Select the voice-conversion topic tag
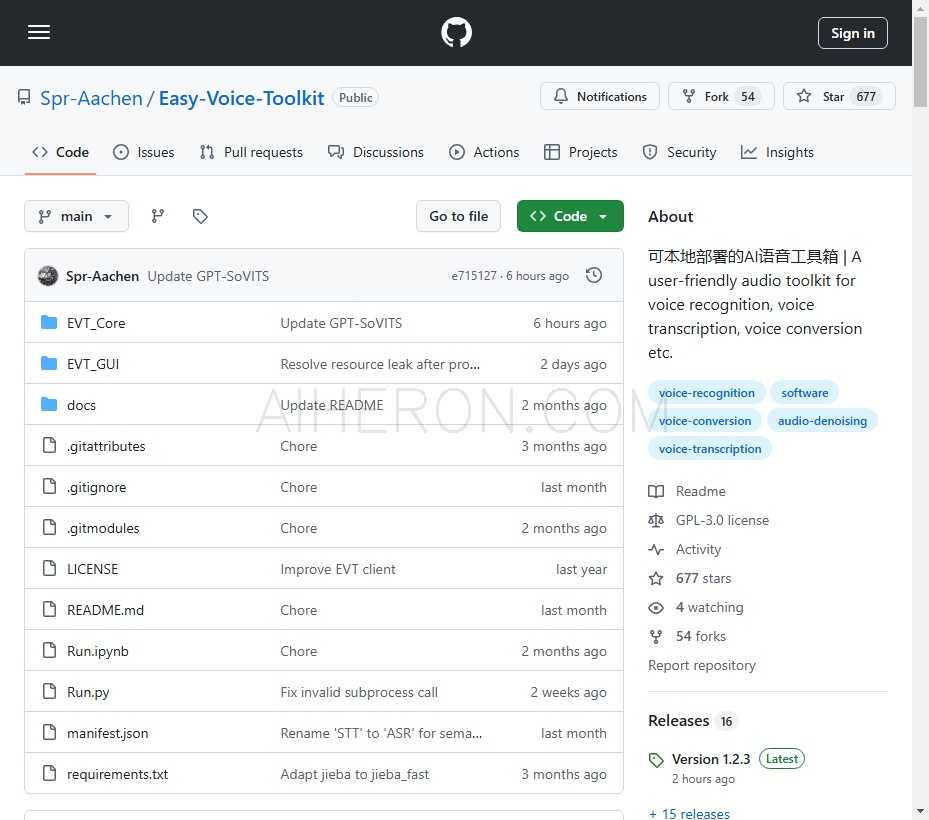 705,421
